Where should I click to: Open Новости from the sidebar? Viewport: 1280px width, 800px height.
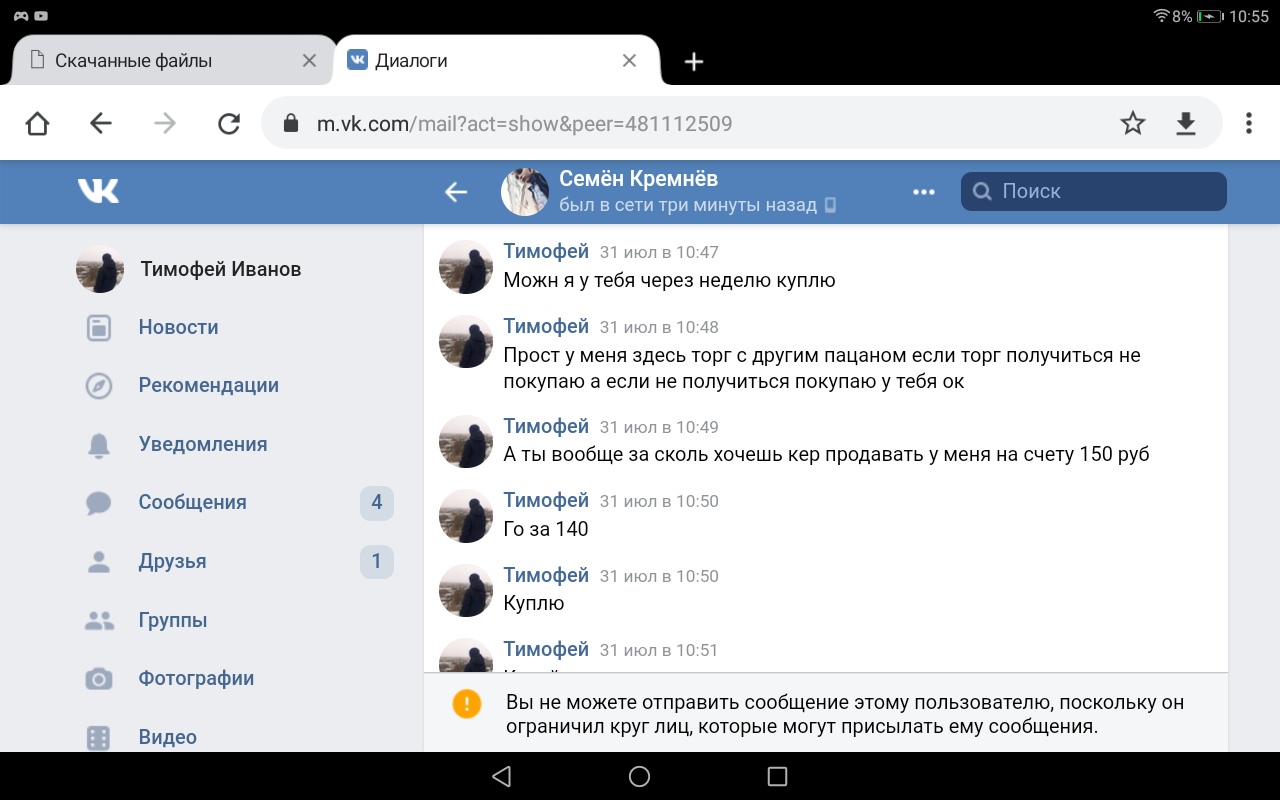click(x=178, y=327)
